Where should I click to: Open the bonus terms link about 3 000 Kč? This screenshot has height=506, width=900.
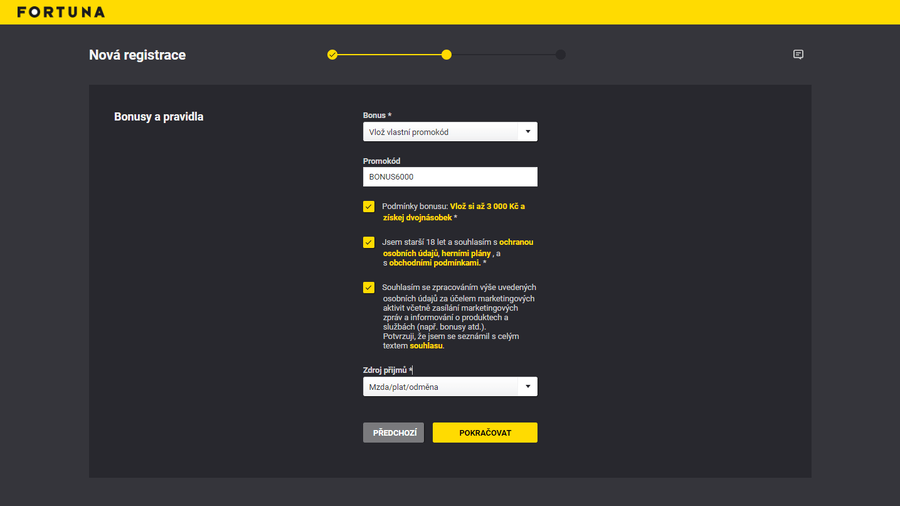(487, 206)
